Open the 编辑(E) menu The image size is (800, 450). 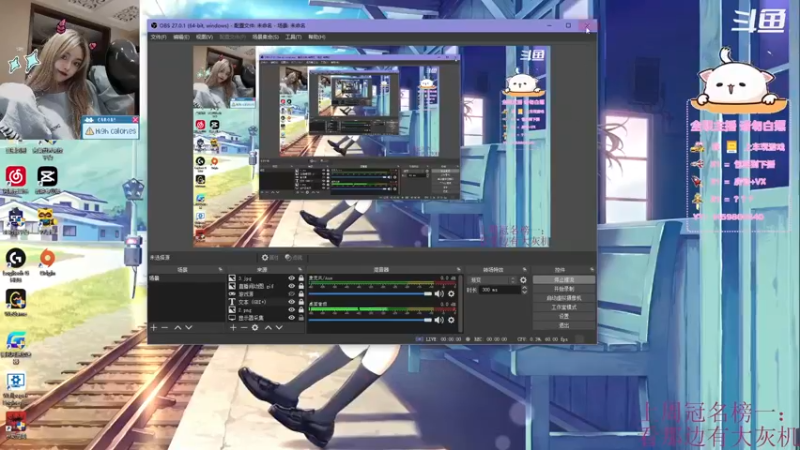[x=181, y=37]
